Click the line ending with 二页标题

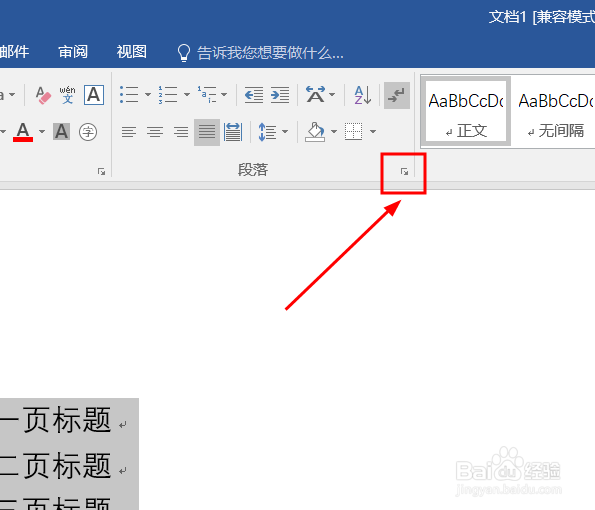tap(64, 466)
